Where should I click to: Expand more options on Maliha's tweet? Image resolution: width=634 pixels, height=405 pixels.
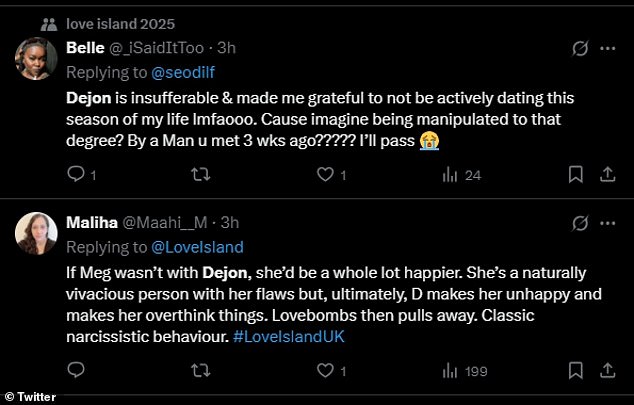tap(607, 224)
